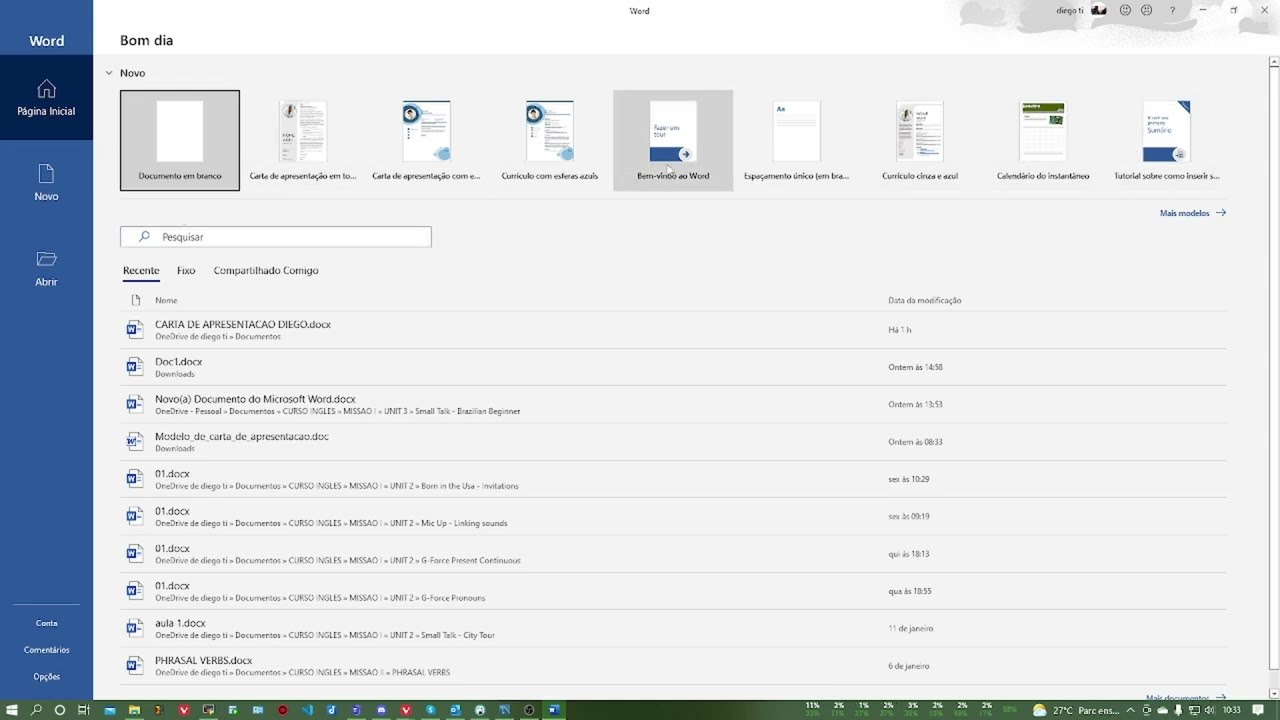1280x720 pixels.
Task: Open Windows taskbar search
Action: tap(36, 710)
